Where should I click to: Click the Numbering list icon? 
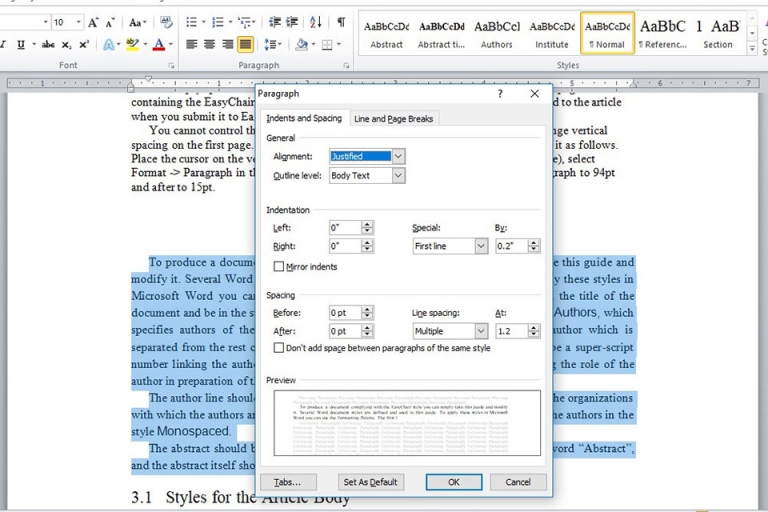click(x=218, y=22)
